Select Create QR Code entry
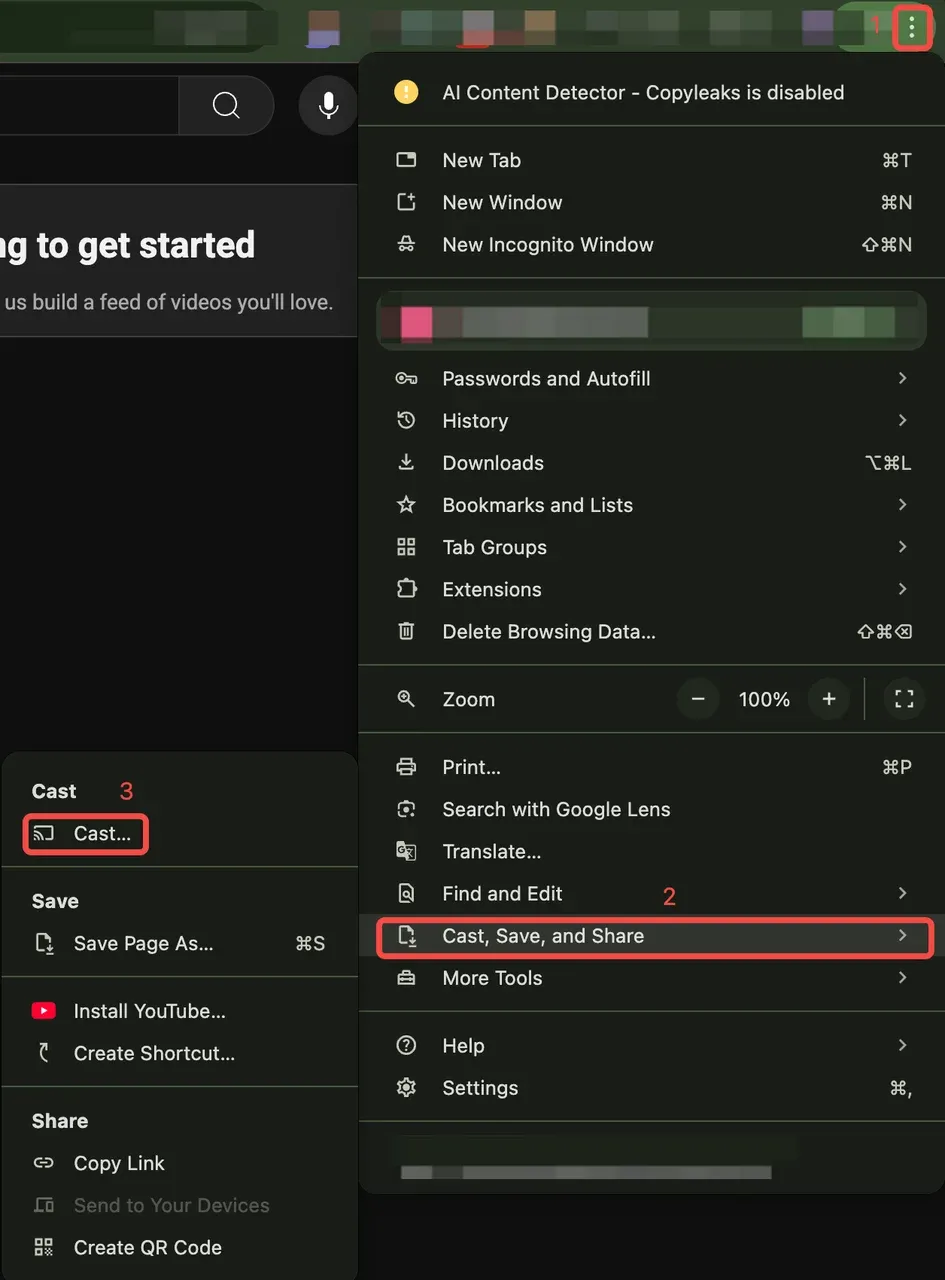 (x=179, y=1247)
